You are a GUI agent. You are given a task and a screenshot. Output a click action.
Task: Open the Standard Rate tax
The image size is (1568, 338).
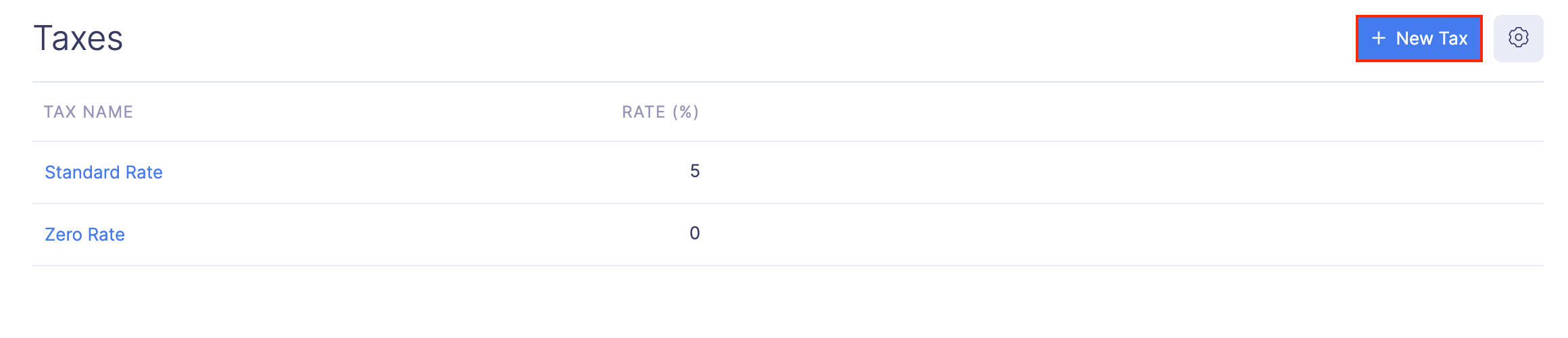[x=103, y=172]
